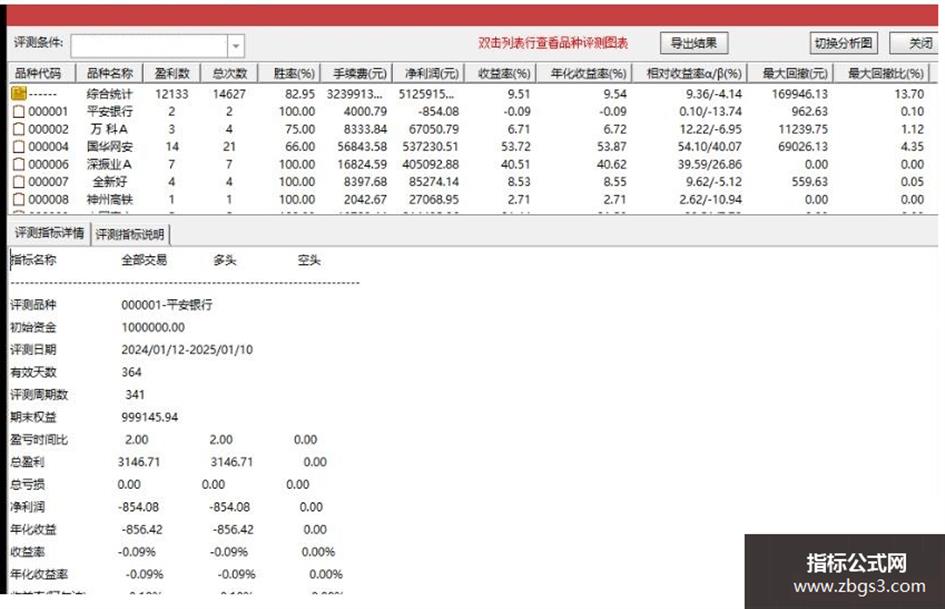This screenshot has width=945, height=609.
Task: Click the 有效天数 value 364
Action: (131, 372)
